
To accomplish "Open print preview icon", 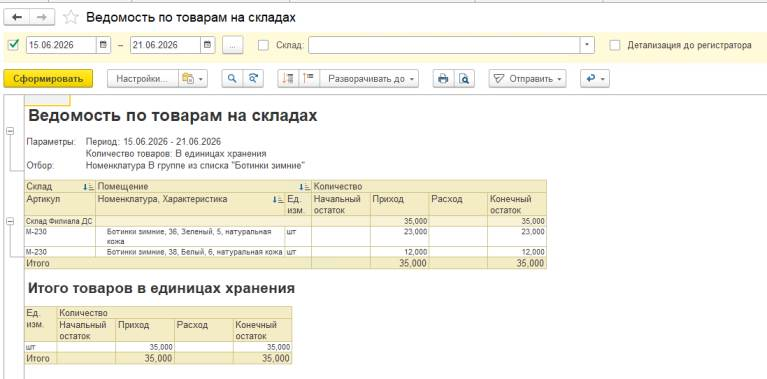I will pyautogui.click(x=464, y=79).
